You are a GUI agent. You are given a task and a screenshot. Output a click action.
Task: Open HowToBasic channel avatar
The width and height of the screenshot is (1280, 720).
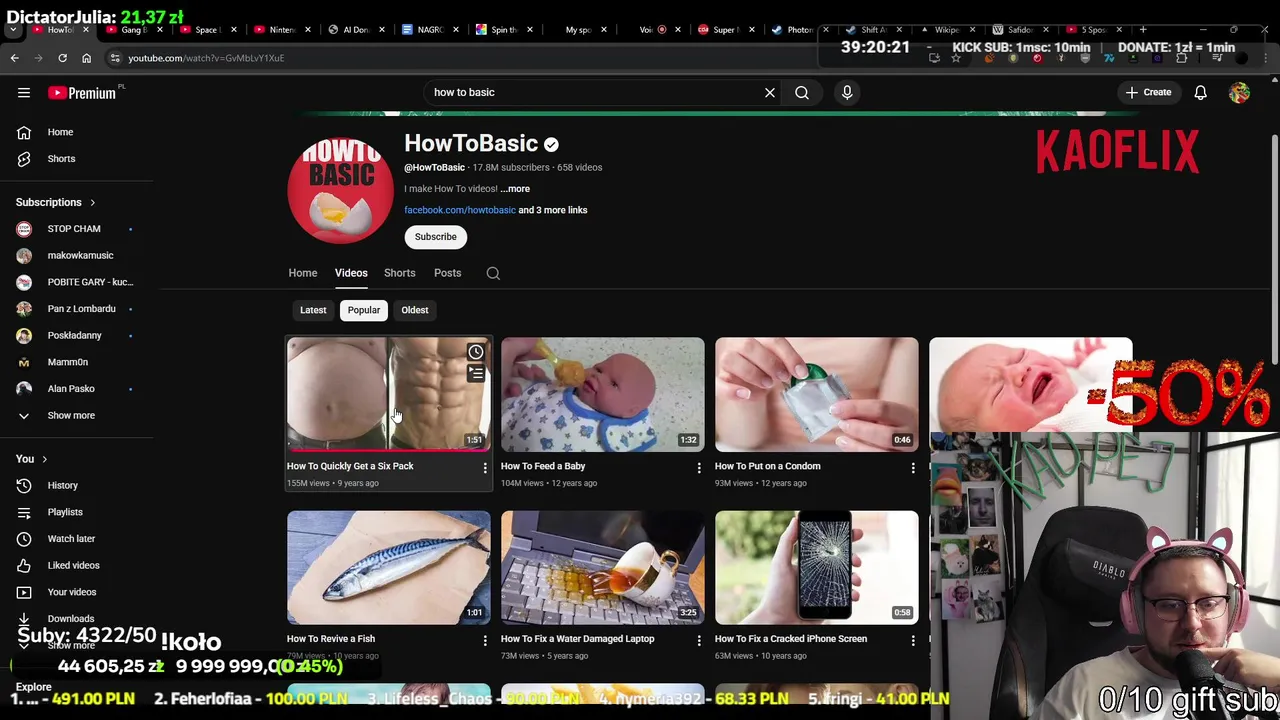coord(340,190)
